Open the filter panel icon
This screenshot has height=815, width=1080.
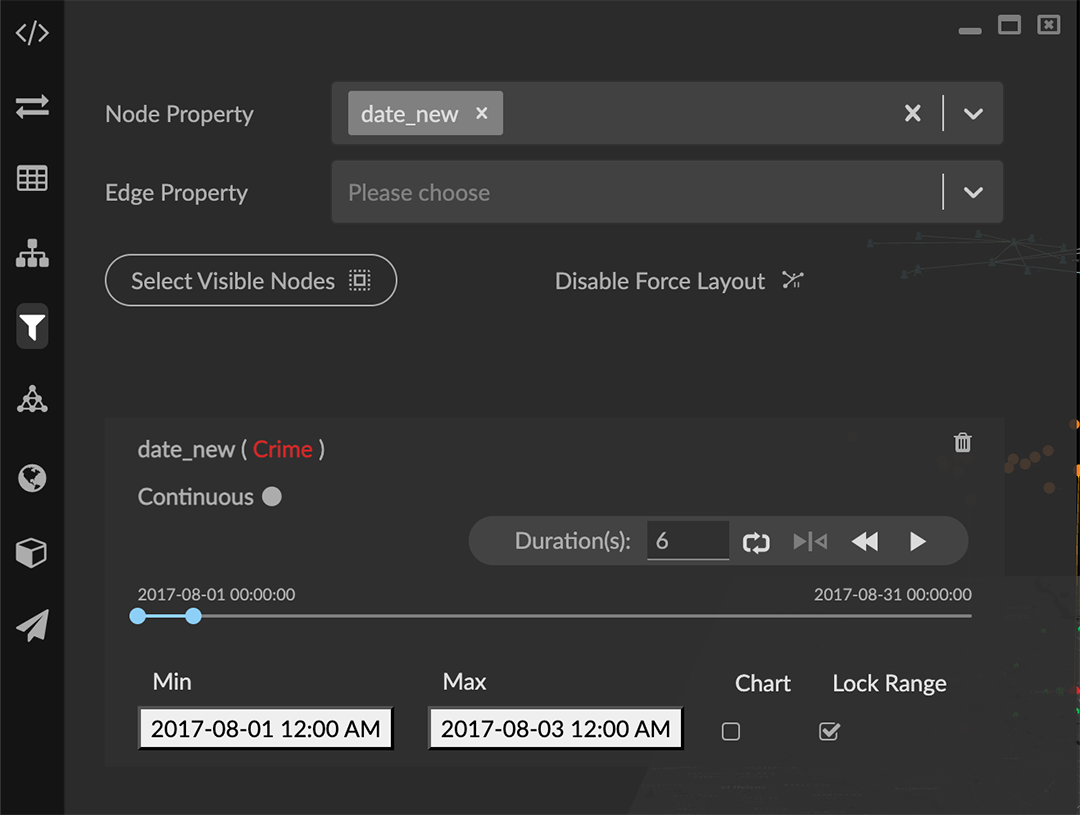pyautogui.click(x=31, y=326)
